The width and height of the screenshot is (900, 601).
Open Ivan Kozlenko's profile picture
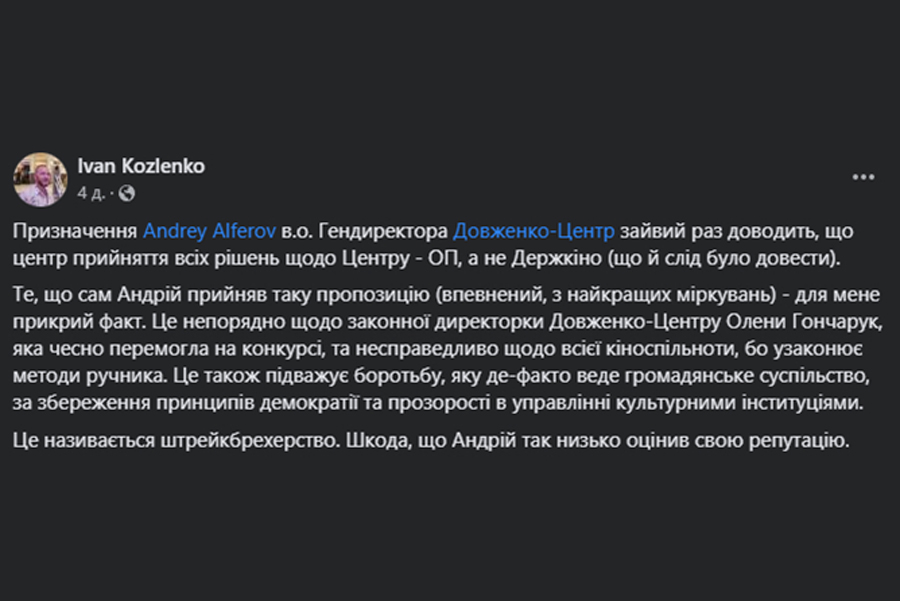click(40, 180)
